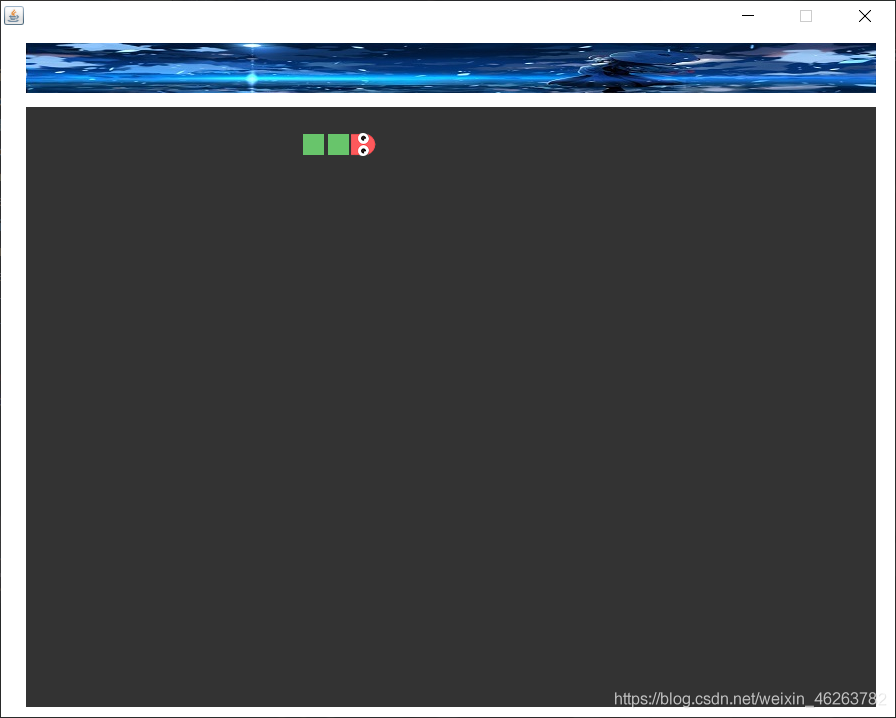Click the green snake segment next to head

click(x=338, y=145)
